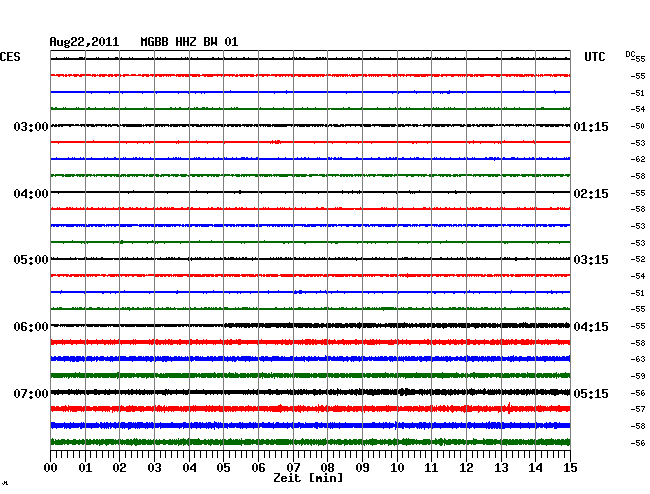
Task: Select minute tick label 06
Action: coord(258,468)
